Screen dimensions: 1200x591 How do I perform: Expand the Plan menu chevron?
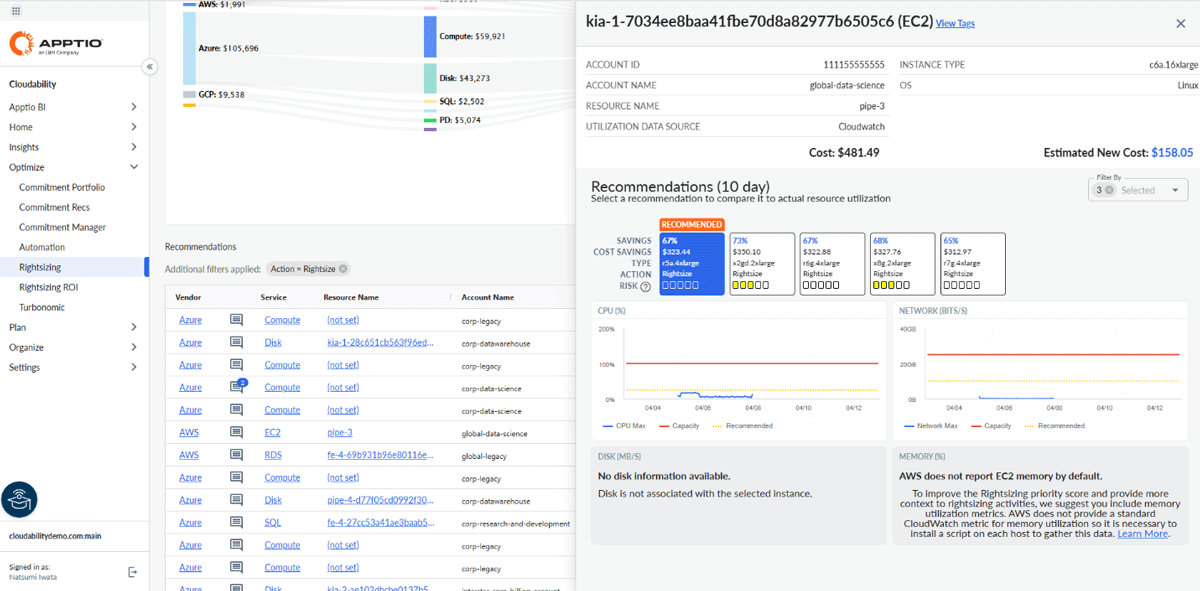(134, 327)
